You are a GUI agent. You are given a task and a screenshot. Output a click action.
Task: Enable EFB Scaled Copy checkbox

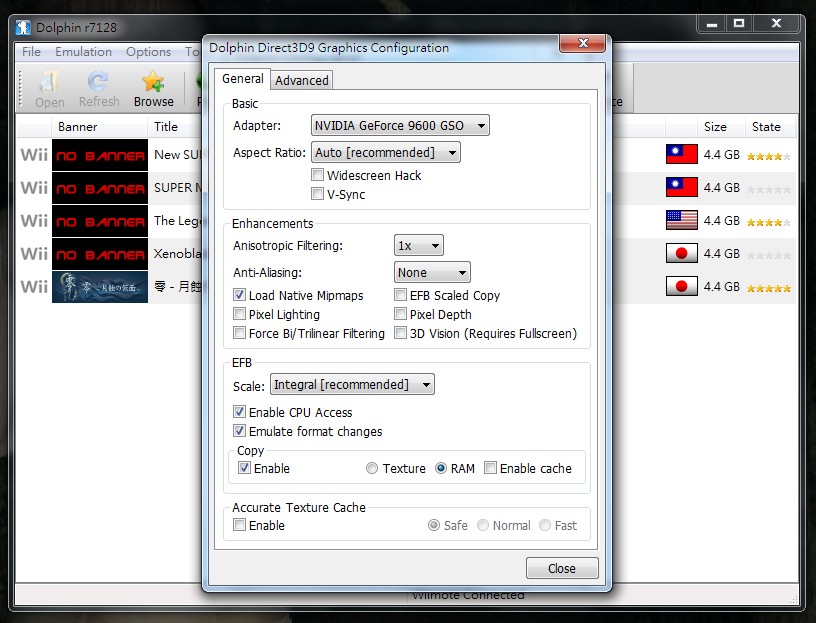pyautogui.click(x=400, y=295)
